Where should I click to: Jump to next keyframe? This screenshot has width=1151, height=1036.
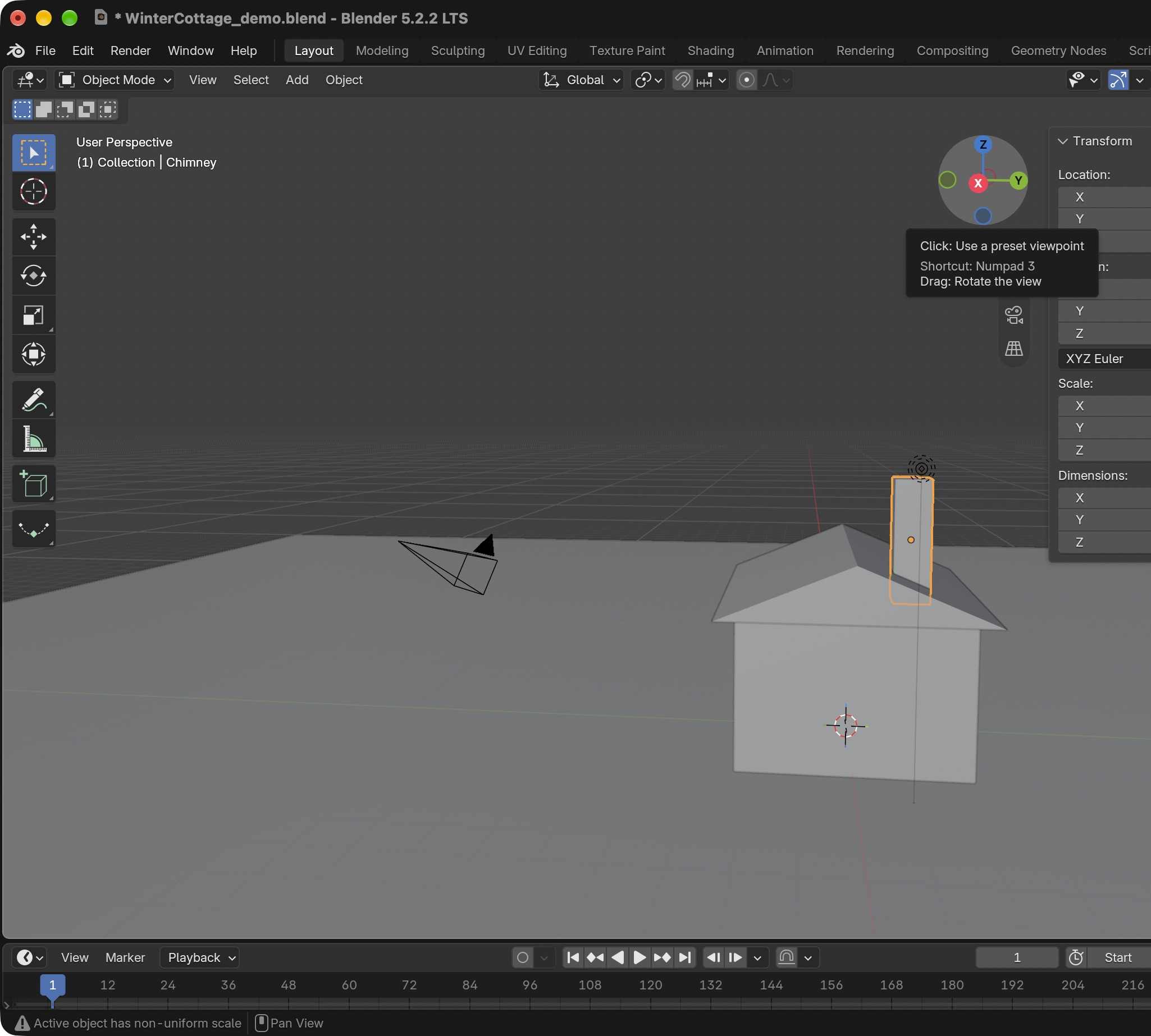click(x=663, y=957)
